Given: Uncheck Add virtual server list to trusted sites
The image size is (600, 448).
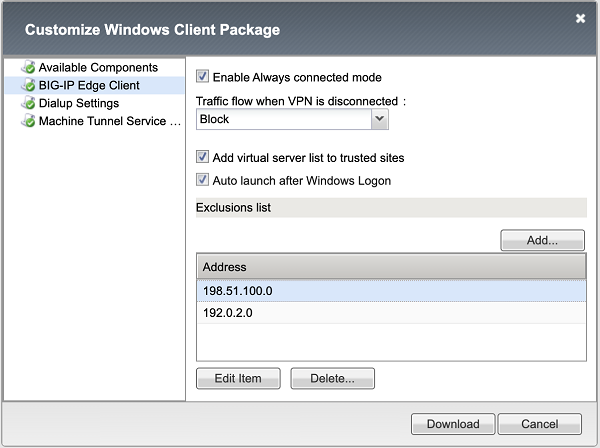Looking at the screenshot, I should [202, 157].
